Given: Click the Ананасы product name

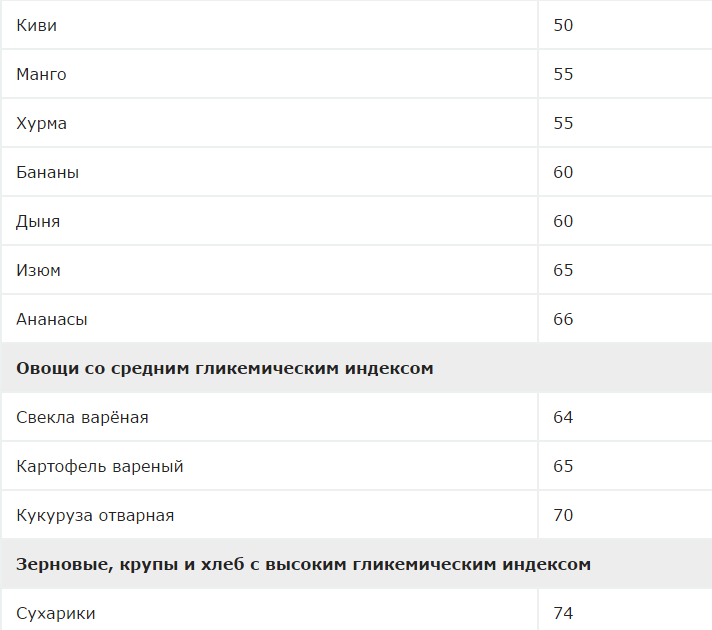Looking at the screenshot, I should coord(52,319).
